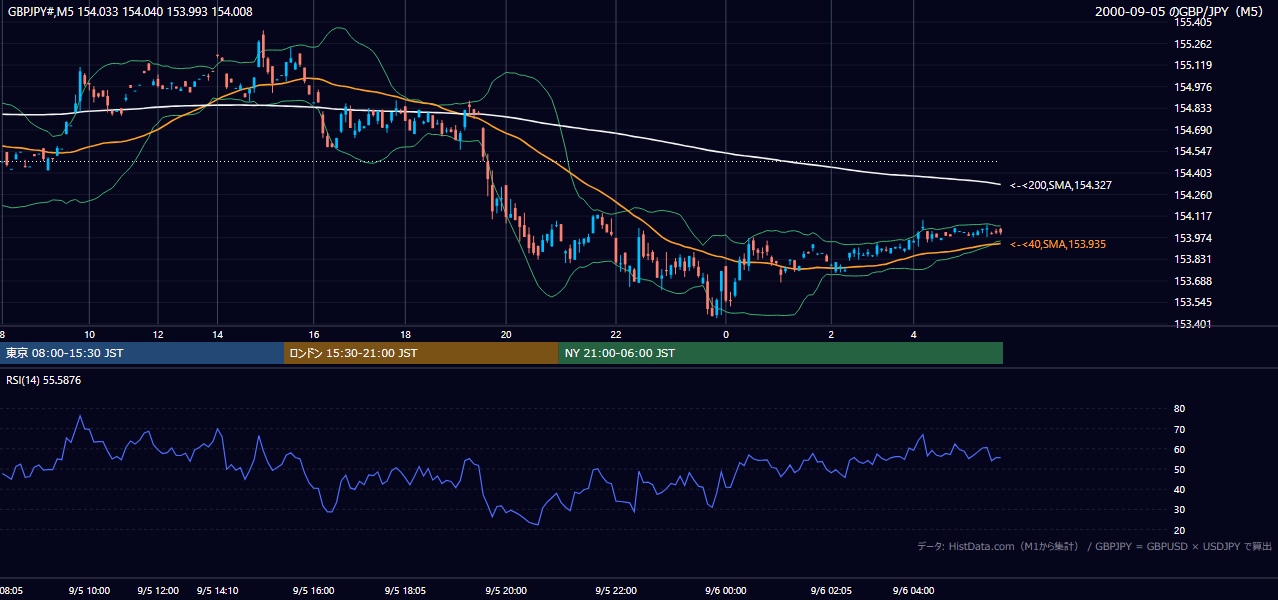Click the 153.688 price axis label
Image resolution: width=1278 pixels, height=600 pixels.
(1193, 281)
